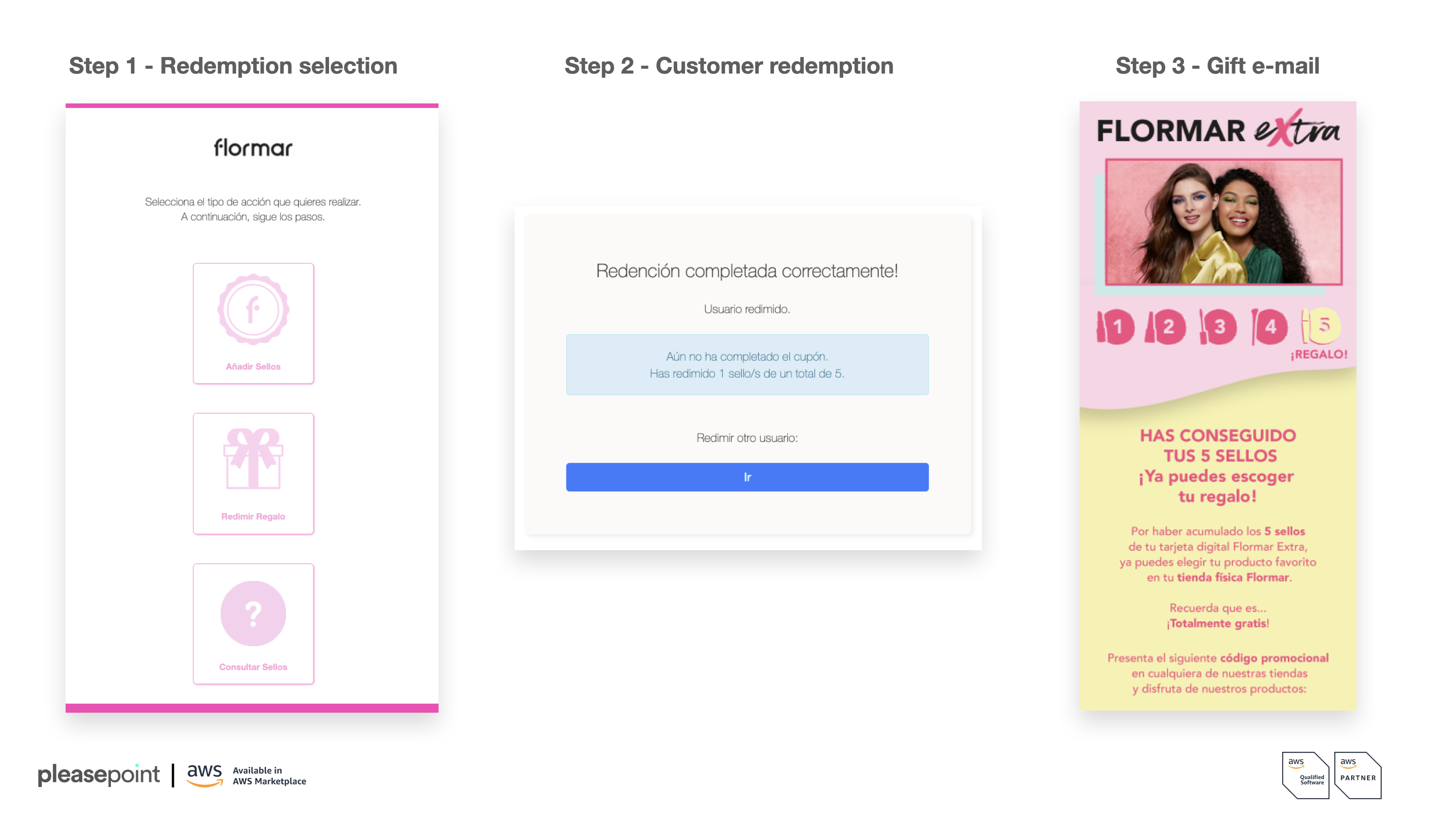
Task: Click the AWS Partner badge
Action: [x=1358, y=775]
